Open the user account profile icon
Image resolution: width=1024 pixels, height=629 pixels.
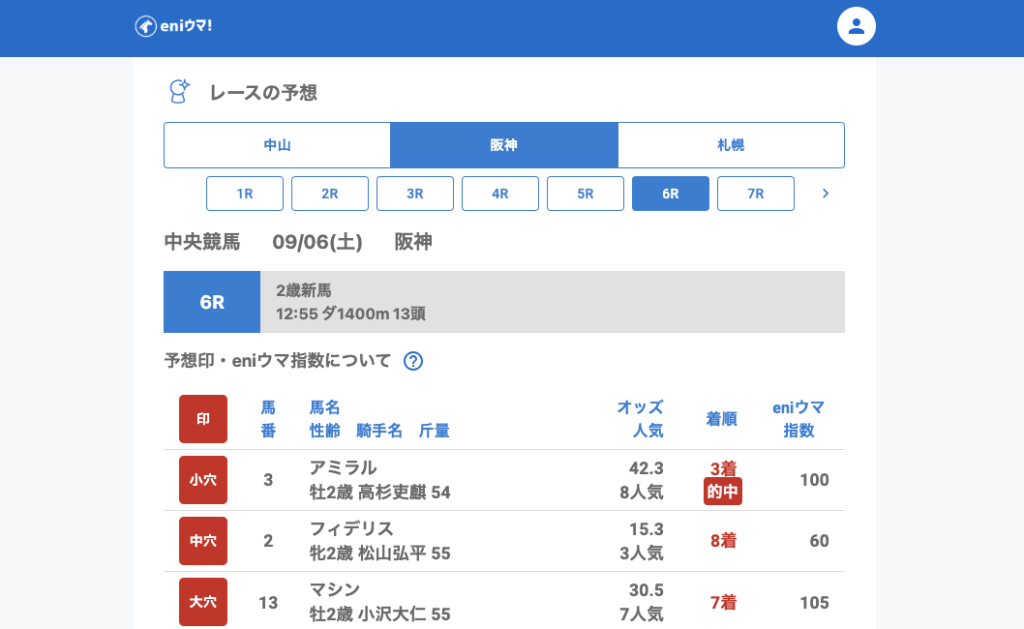(x=856, y=26)
